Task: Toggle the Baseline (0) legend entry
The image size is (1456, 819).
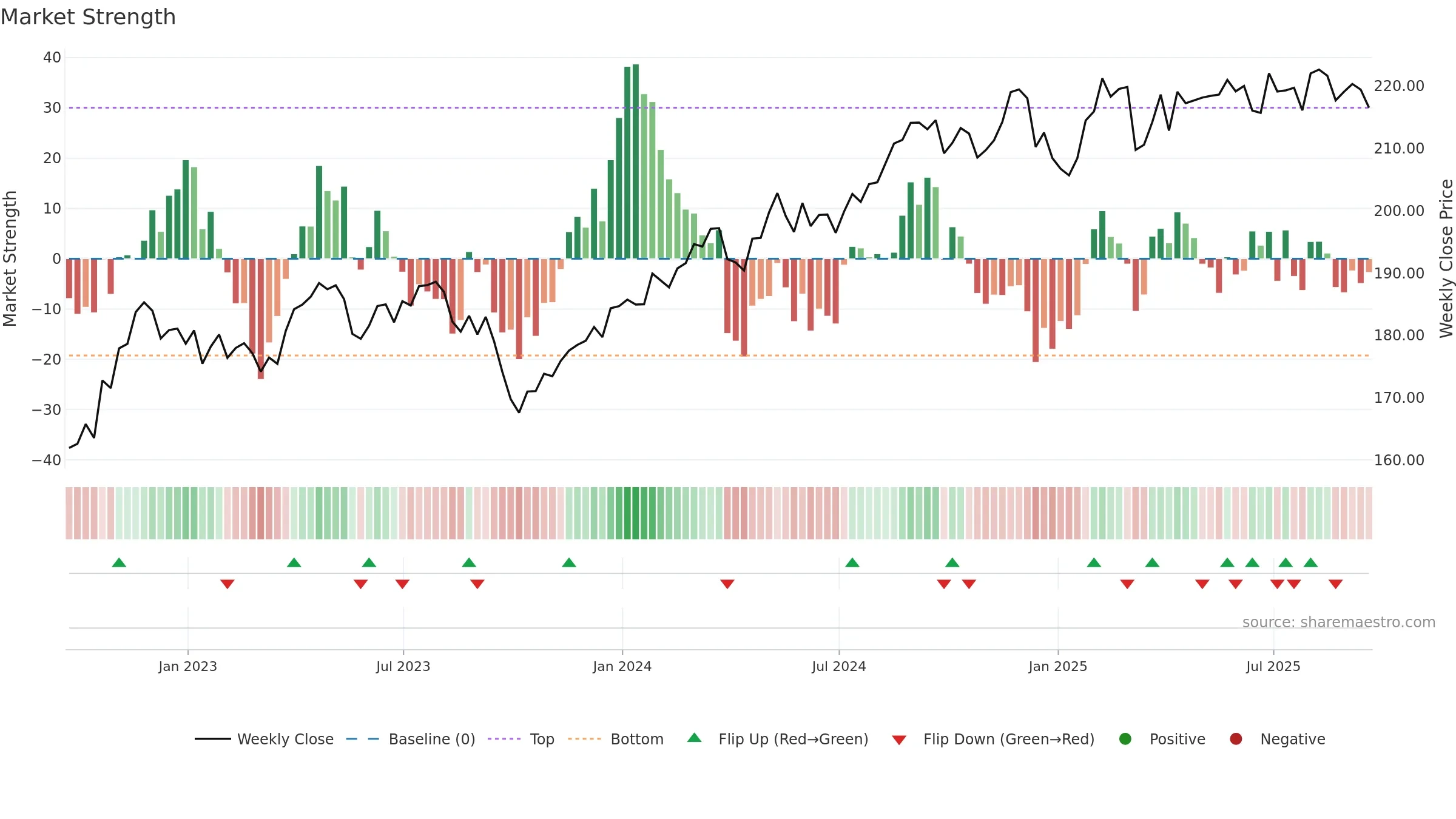Action: point(432,739)
